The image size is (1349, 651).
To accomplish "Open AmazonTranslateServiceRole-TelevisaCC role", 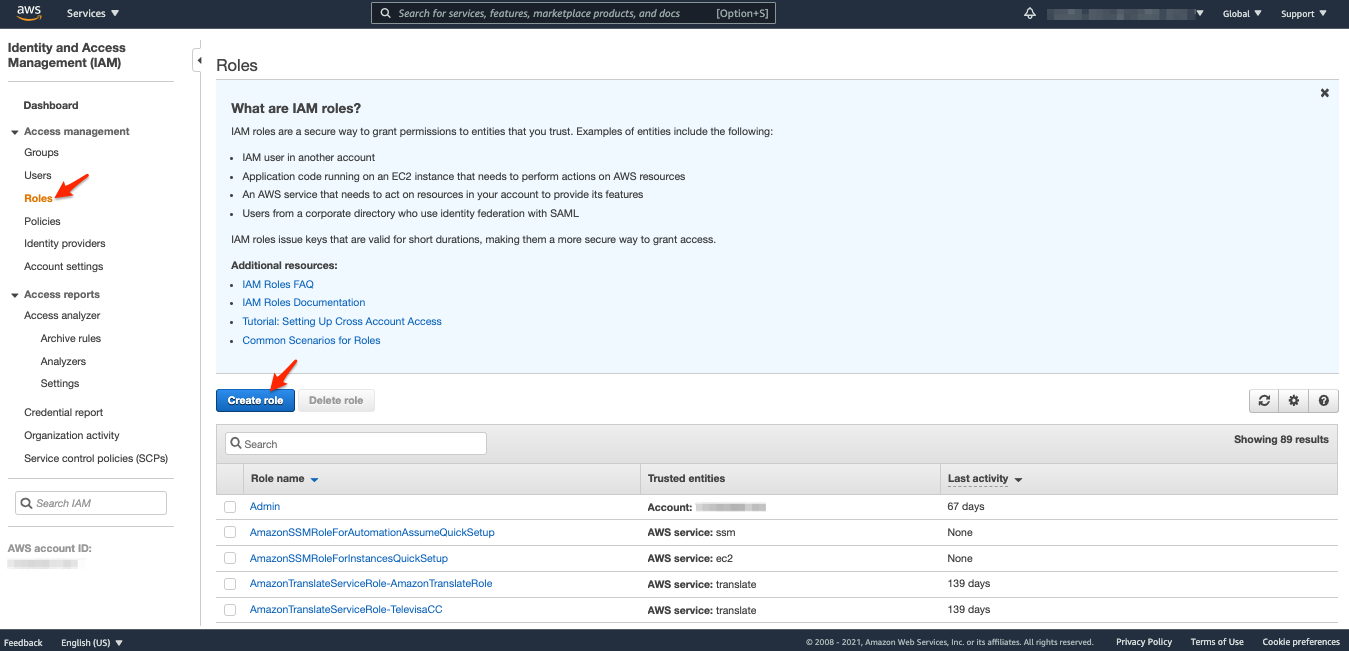I will point(346,610).
